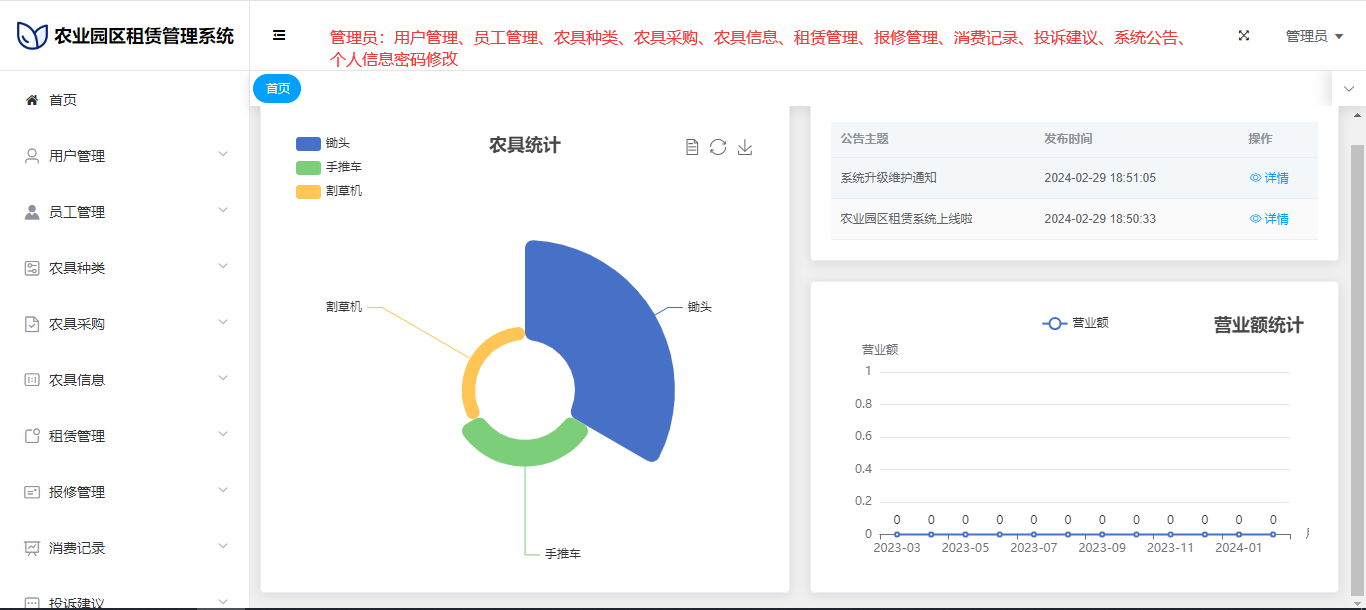Click the 消费记录 sidebar icon

(32, 548)
